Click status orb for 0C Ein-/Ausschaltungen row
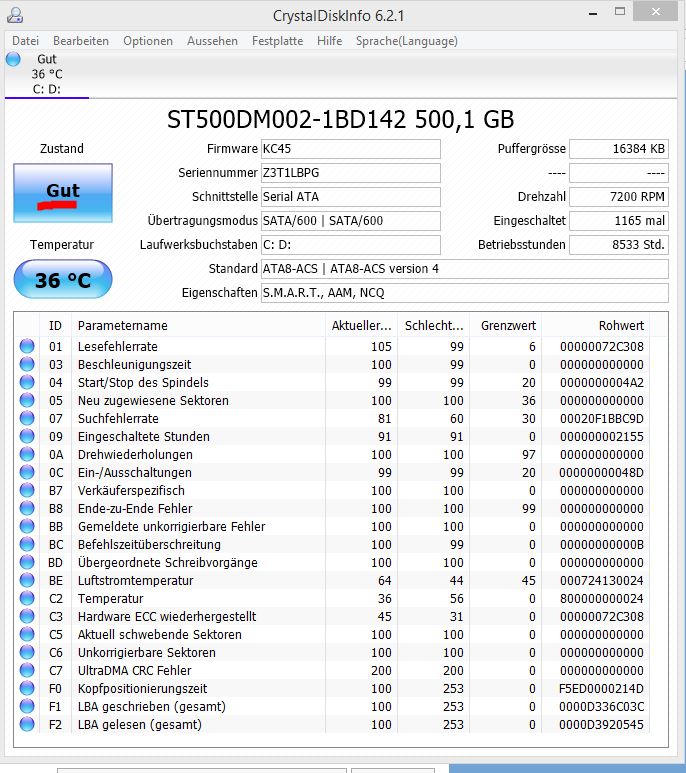This screenshot has width=686, height=773. (x=27, y=472)
